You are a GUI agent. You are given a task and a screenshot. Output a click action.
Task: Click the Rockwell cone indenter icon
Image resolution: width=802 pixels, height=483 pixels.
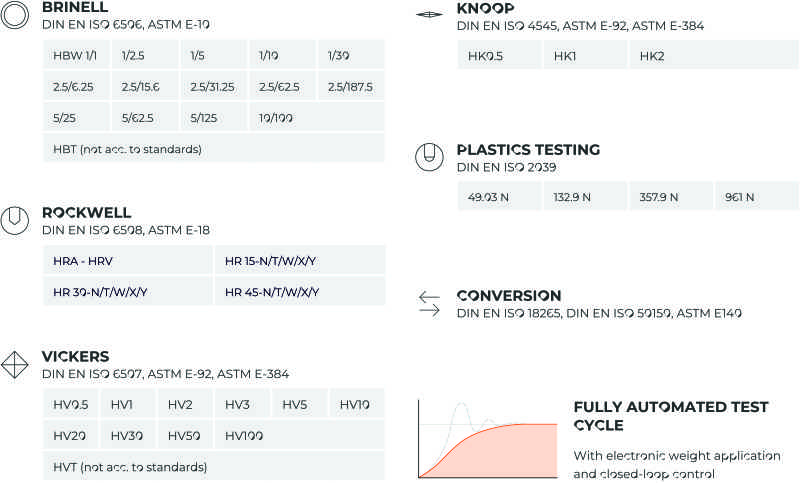(x=15, y=221)
